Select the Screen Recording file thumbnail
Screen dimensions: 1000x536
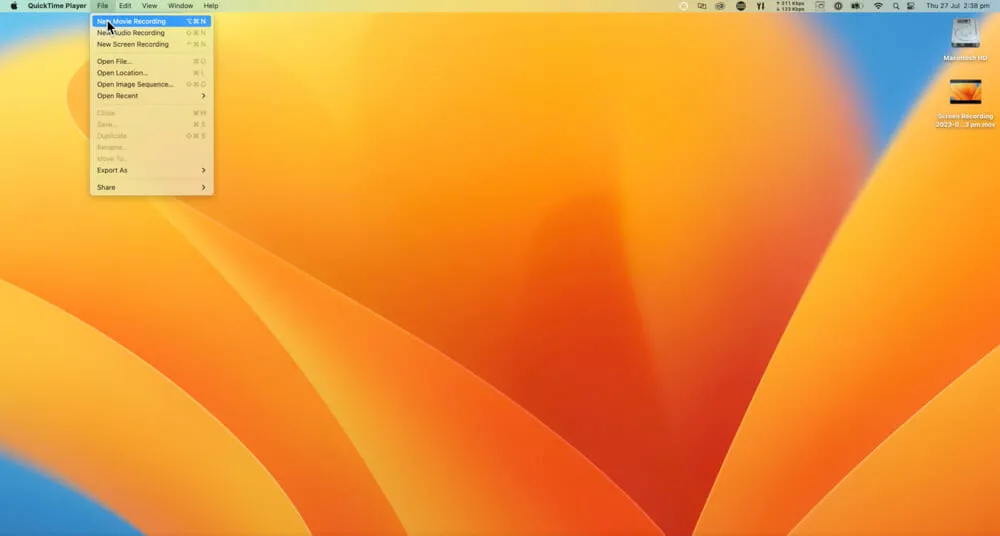[965, 93]
